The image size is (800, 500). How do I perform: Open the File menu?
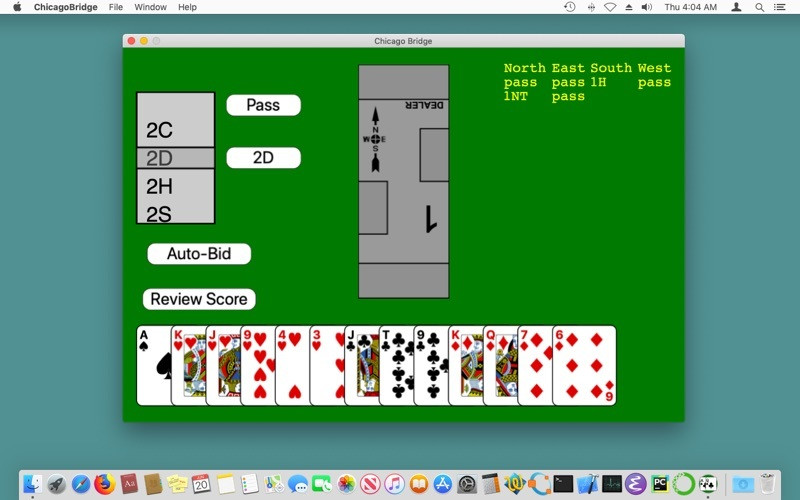(x=116, y=7)
